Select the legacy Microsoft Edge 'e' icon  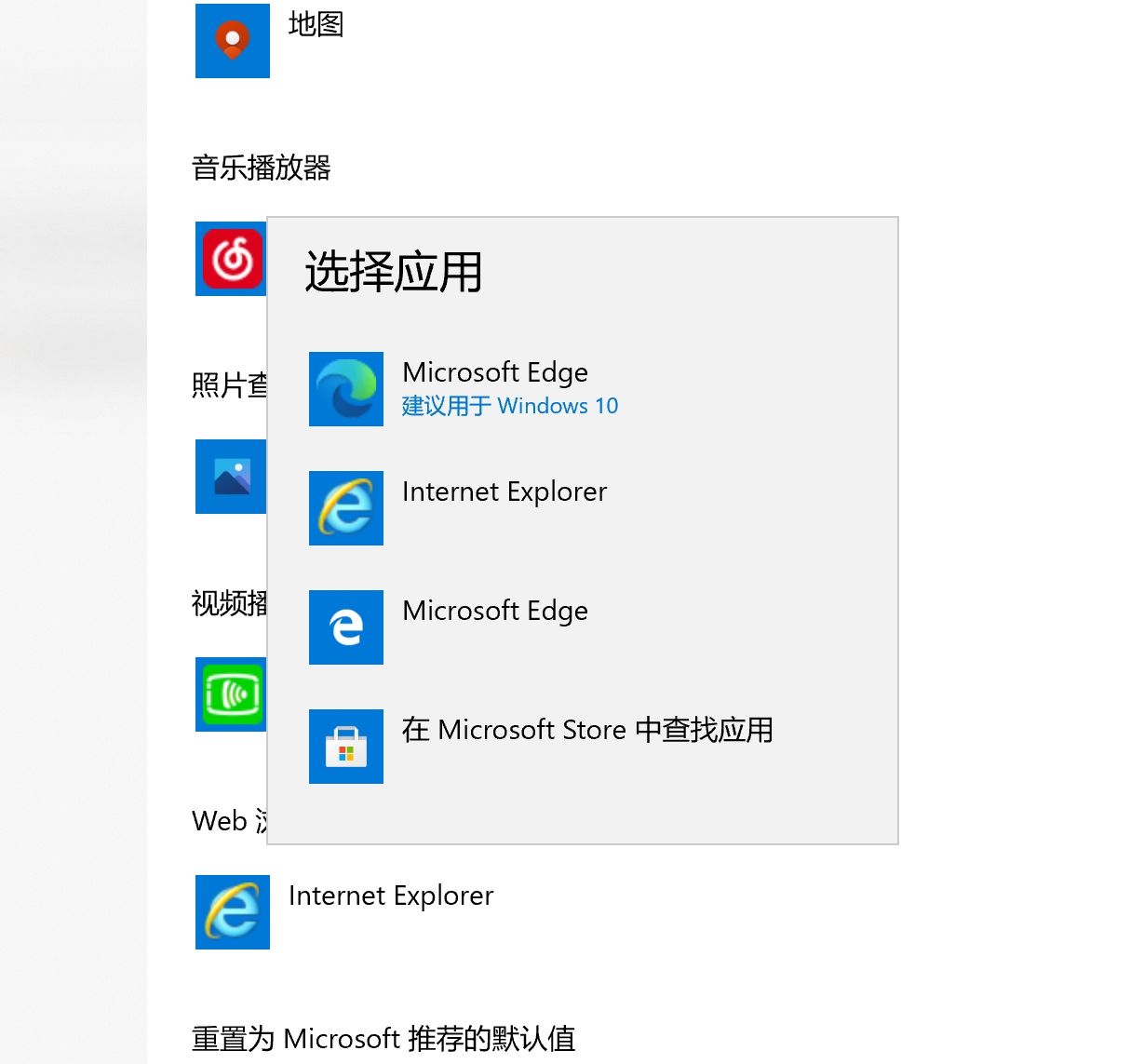pos(345,627)
